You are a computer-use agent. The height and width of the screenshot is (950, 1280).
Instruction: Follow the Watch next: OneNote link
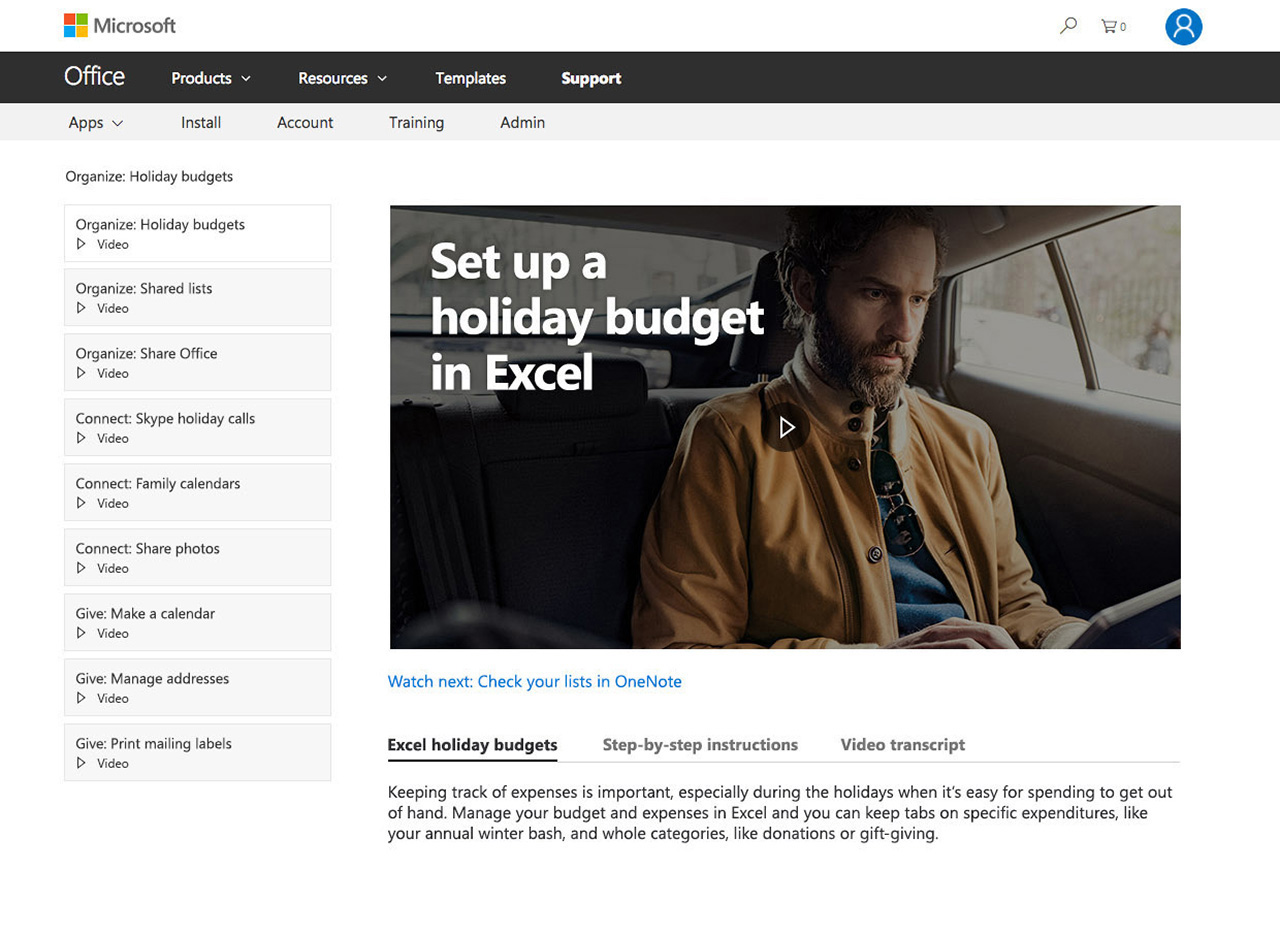(x=534, y=682)
